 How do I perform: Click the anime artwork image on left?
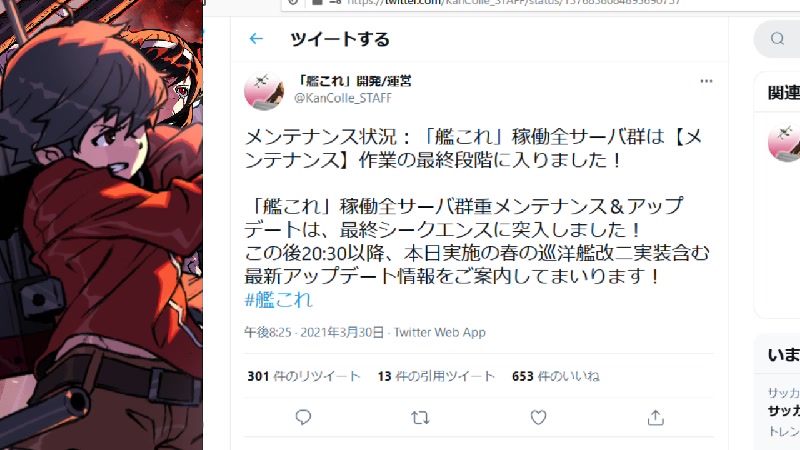click(x=101, y=225)
